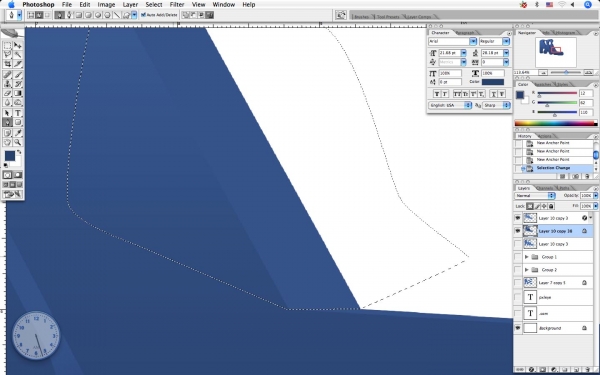This screenshot has width=600, height=375.
Task: Open font family dropdown showing Arial
Action: pos(473,41)
